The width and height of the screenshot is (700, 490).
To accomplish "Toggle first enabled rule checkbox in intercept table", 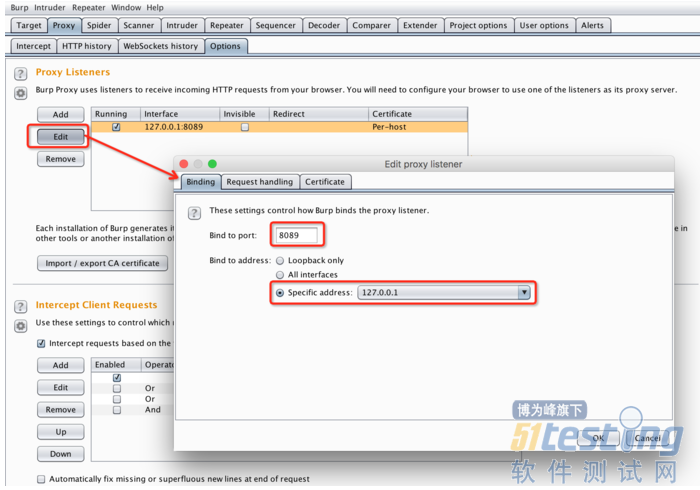I will (117, 378).
